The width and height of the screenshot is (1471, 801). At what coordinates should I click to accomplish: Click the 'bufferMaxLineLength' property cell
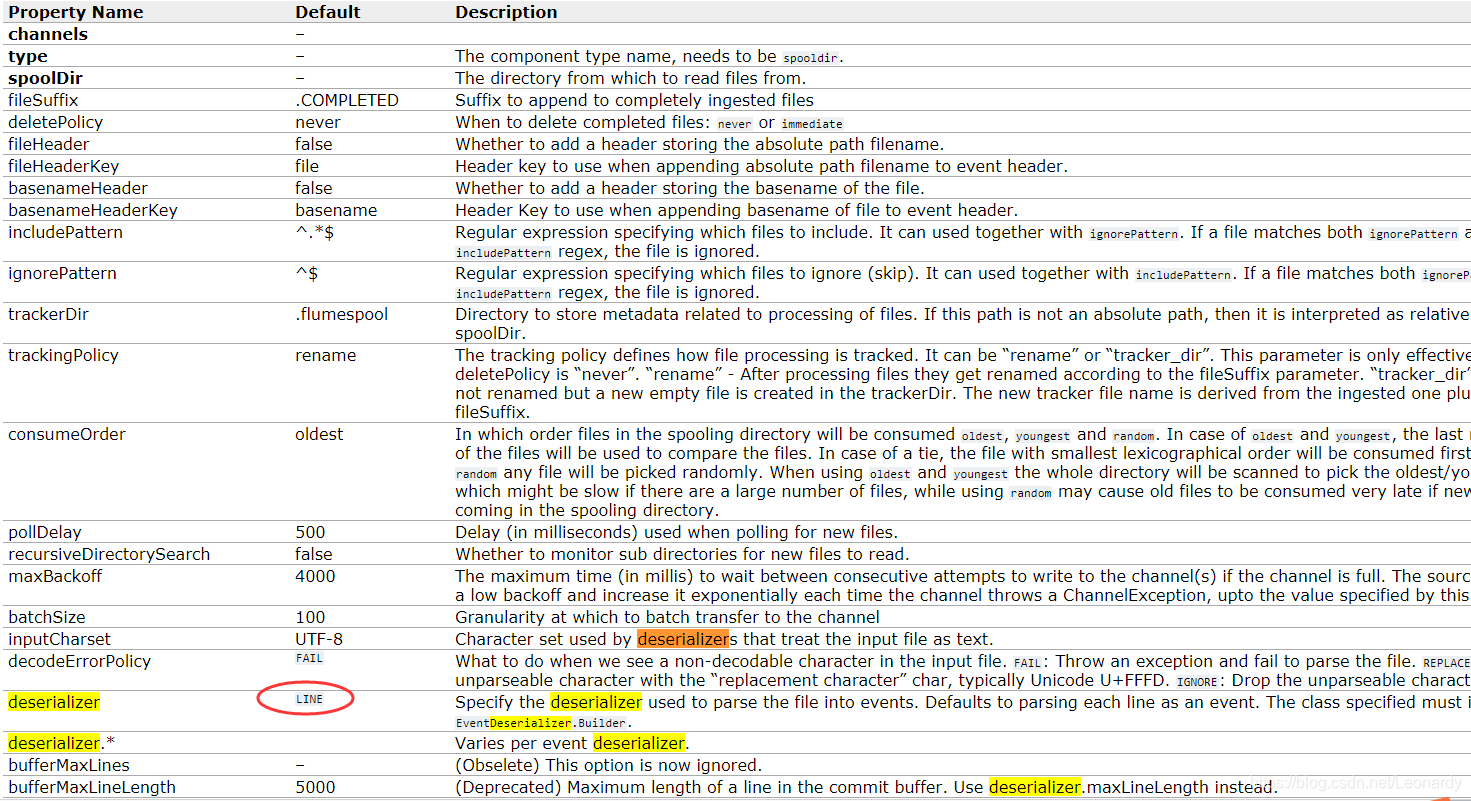pyautogui.click(x=92, y=787)
